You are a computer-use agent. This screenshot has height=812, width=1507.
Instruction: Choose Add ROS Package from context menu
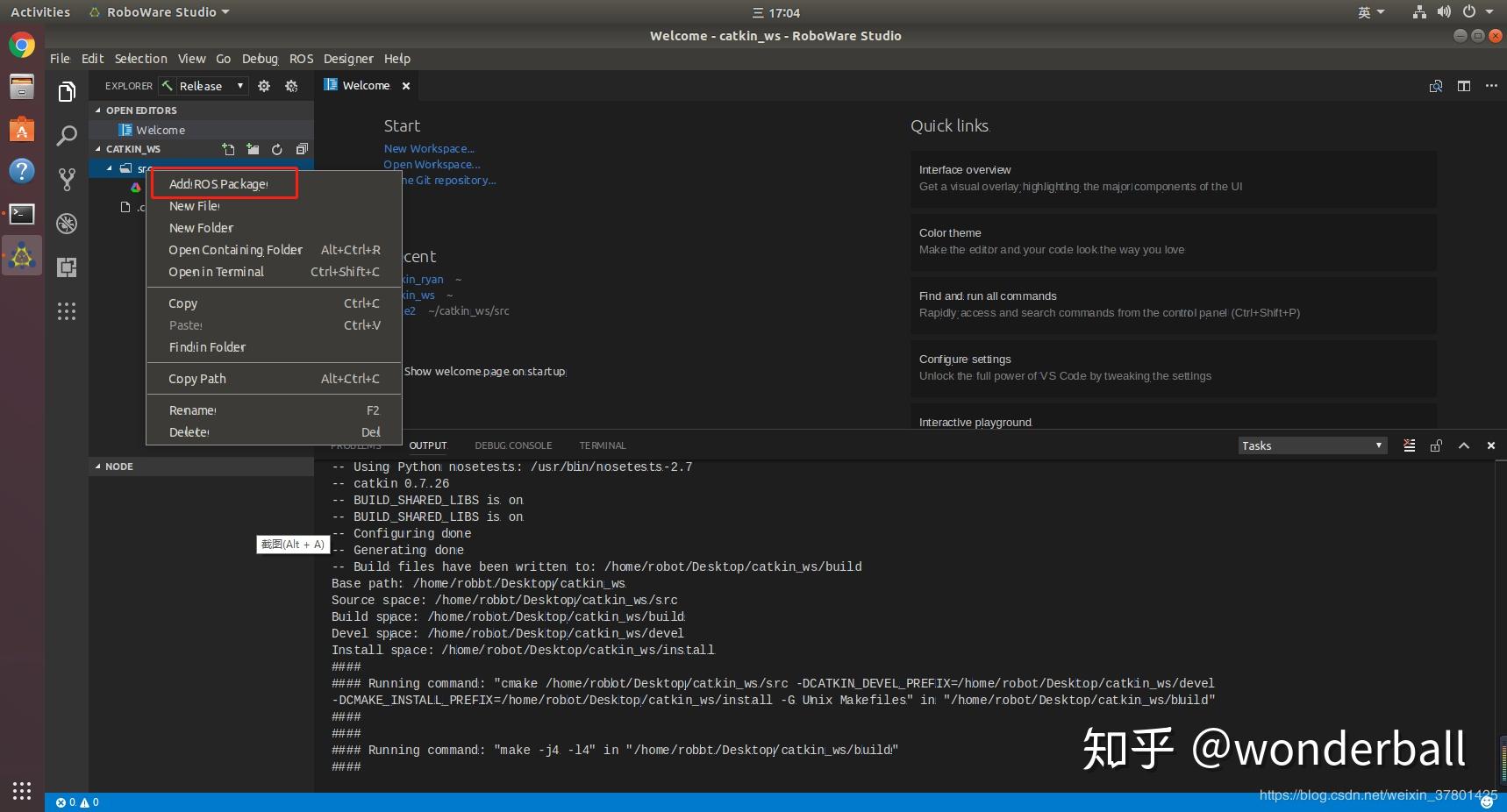point(219,184)
